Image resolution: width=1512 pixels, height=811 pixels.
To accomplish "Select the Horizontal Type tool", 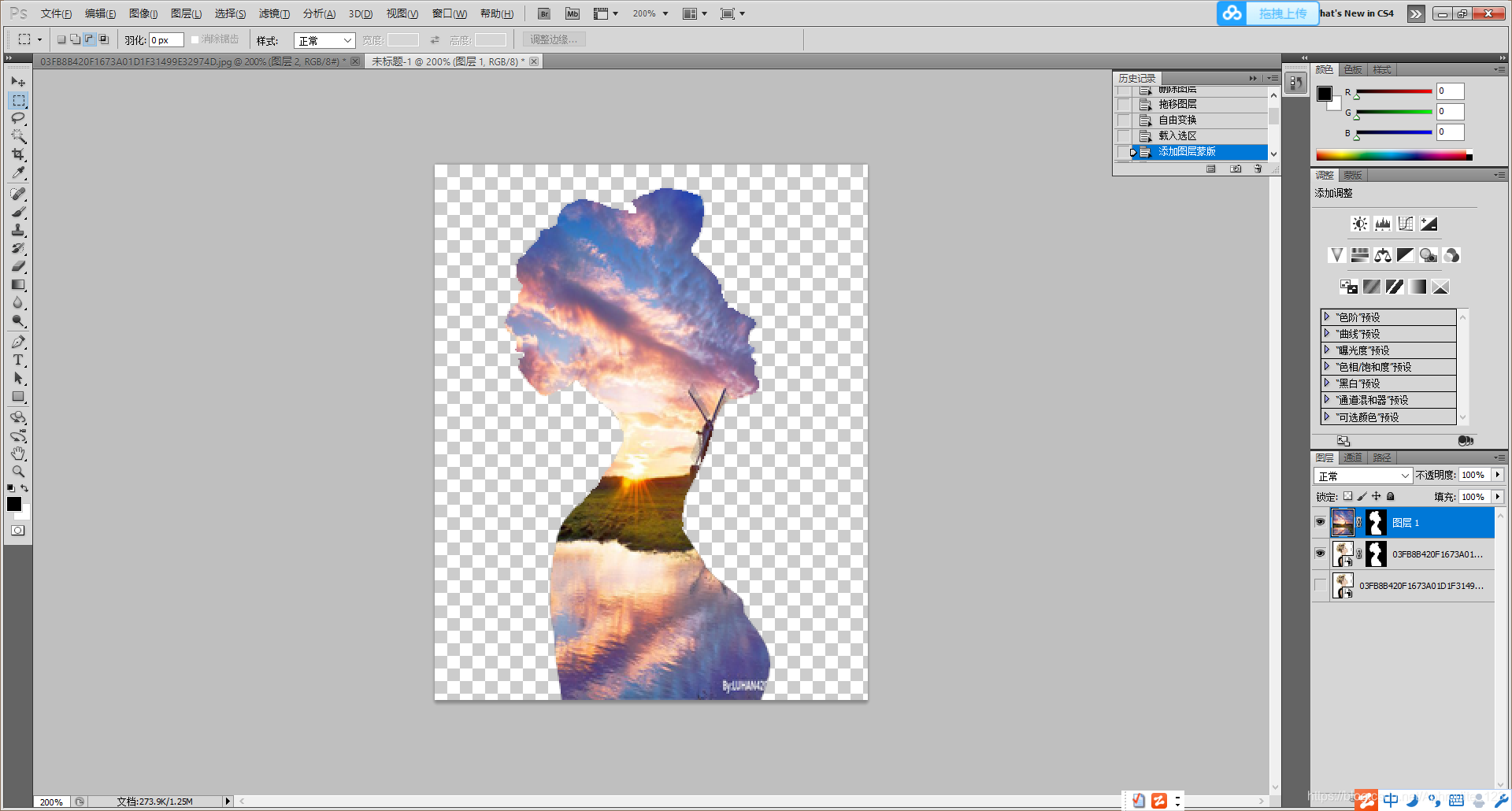I will pyautogui.click(x=18, y=360).
